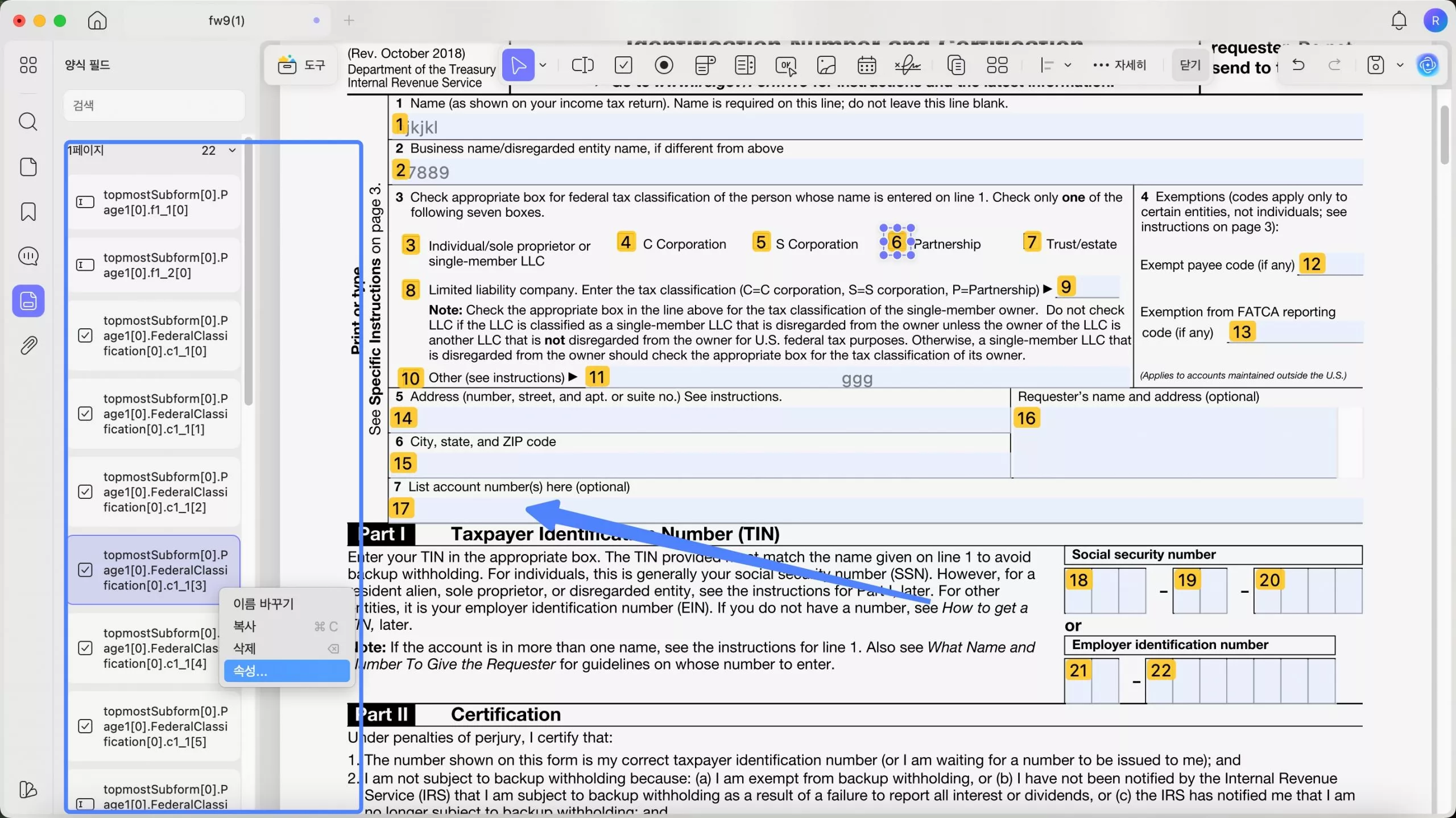Image resolution: width=1456 pixels, height=818 pixels.
Task: Expand the save icon dropdown arrow
Action: tap(1400, 65)
